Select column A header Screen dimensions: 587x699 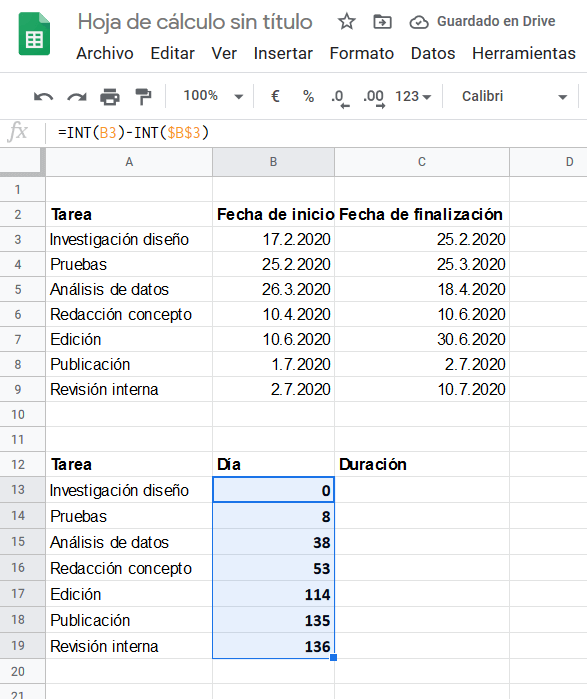(x=129, y=162)
